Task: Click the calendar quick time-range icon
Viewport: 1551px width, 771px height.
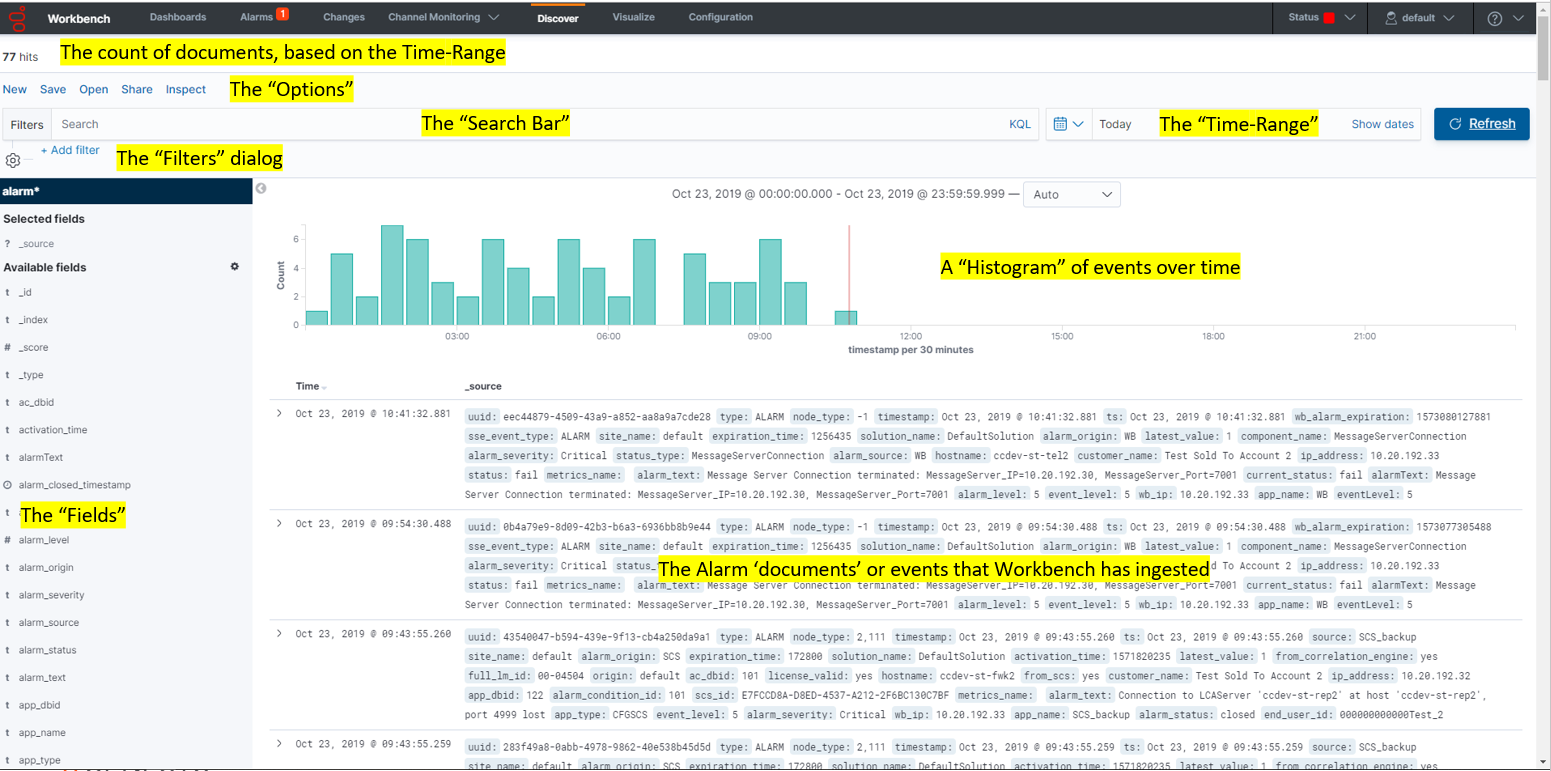Action: pos(1068,124)
